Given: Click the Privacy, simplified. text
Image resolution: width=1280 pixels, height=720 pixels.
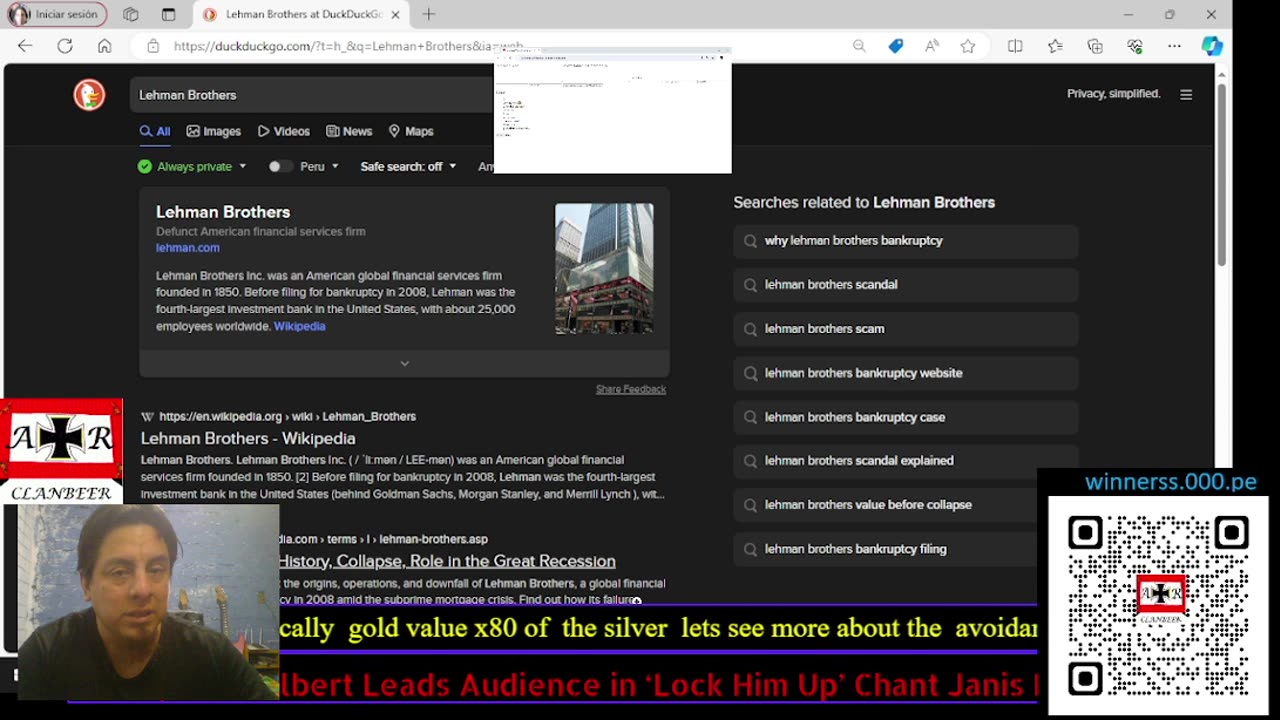Looking at the screenshot, I should click(1114, 94).
